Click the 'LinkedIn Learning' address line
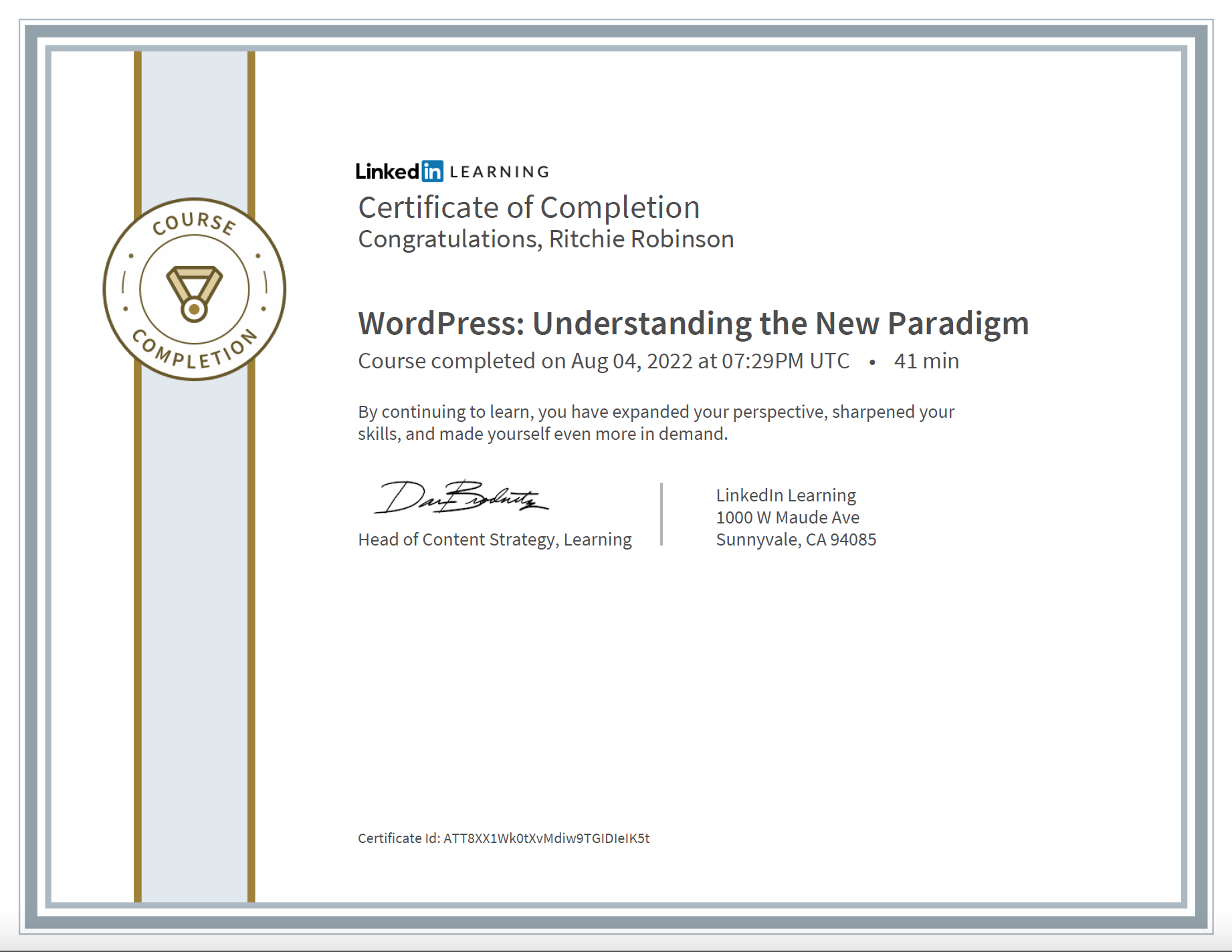Viewport: 1232px width, 952px height. [786, 495]
